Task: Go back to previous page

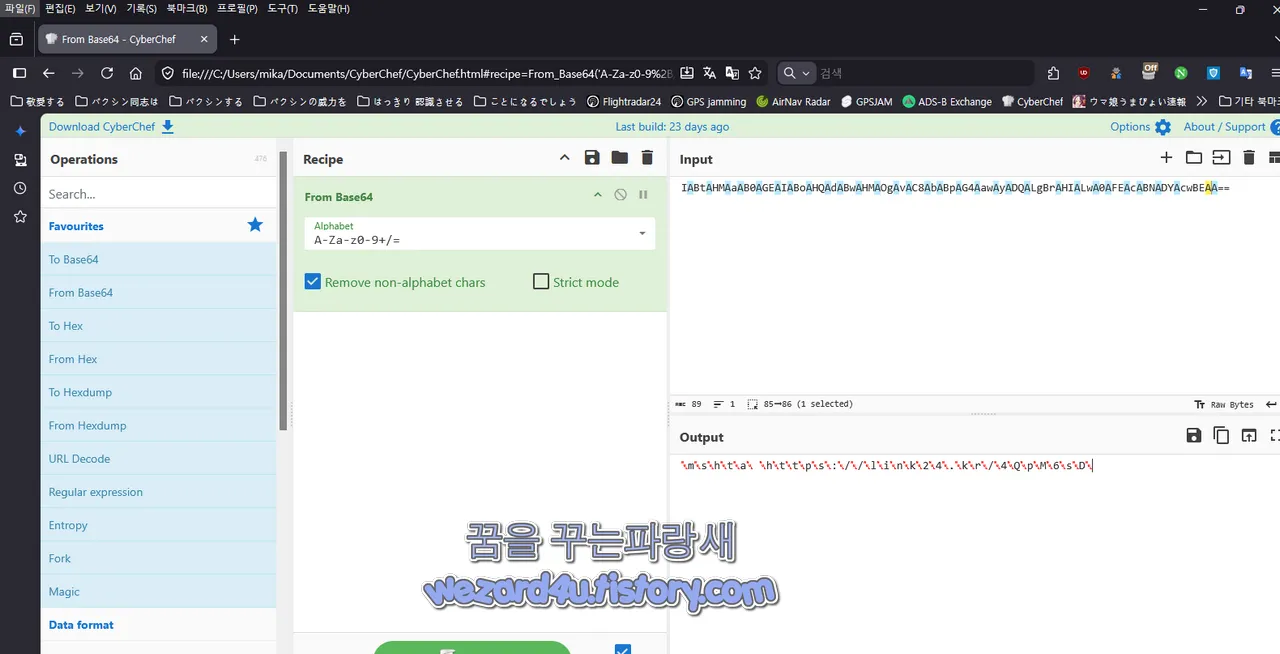Action: click(x=48, y=73)
